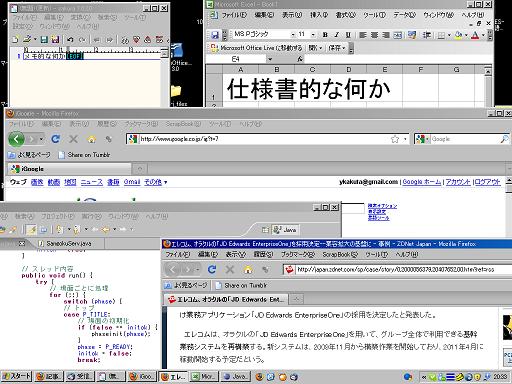The height and width of the screenshot is (384, 512).
Task: Click the Excel taskbar button
Action: click(x=205, y=377)
